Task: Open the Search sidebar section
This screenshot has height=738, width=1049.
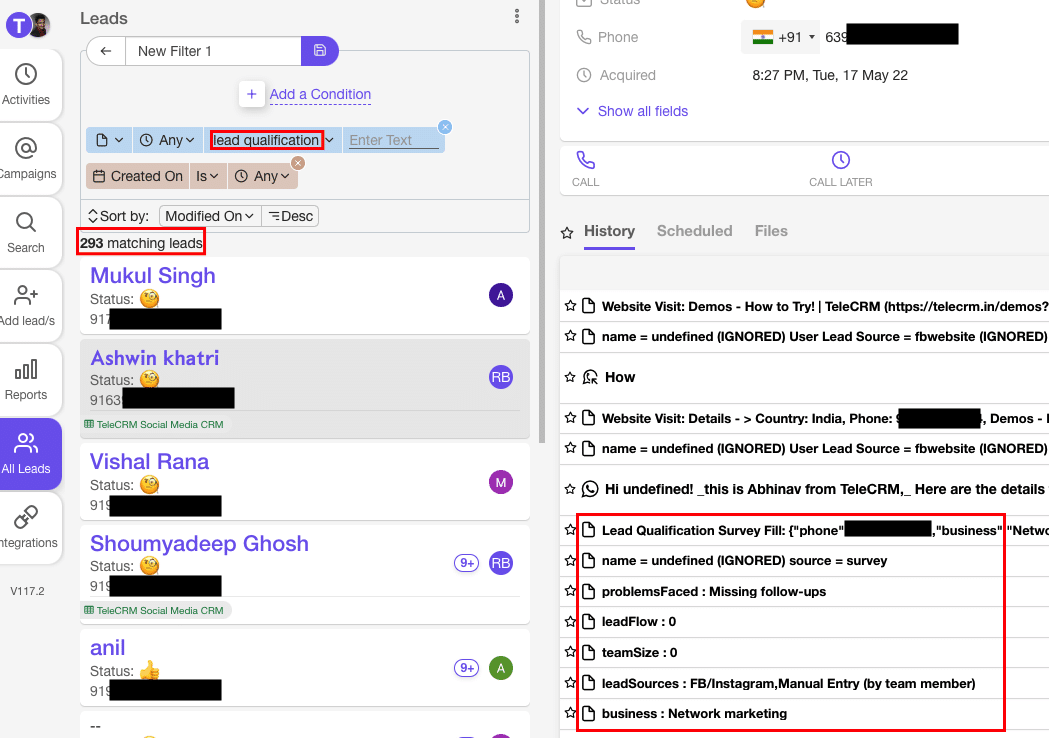Action: pos(26,232)
